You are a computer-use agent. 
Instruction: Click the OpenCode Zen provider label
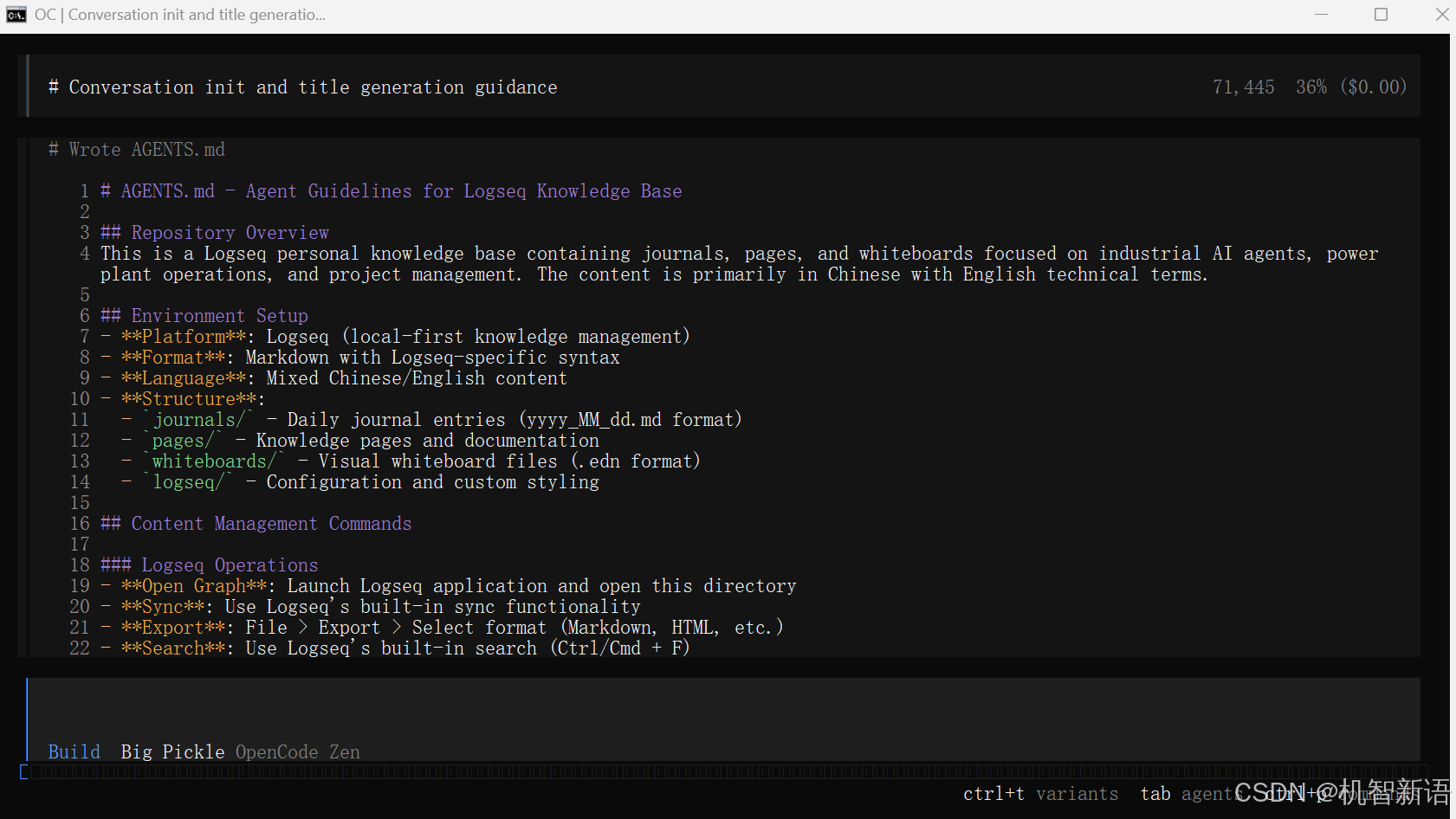(x=297, y=751)
